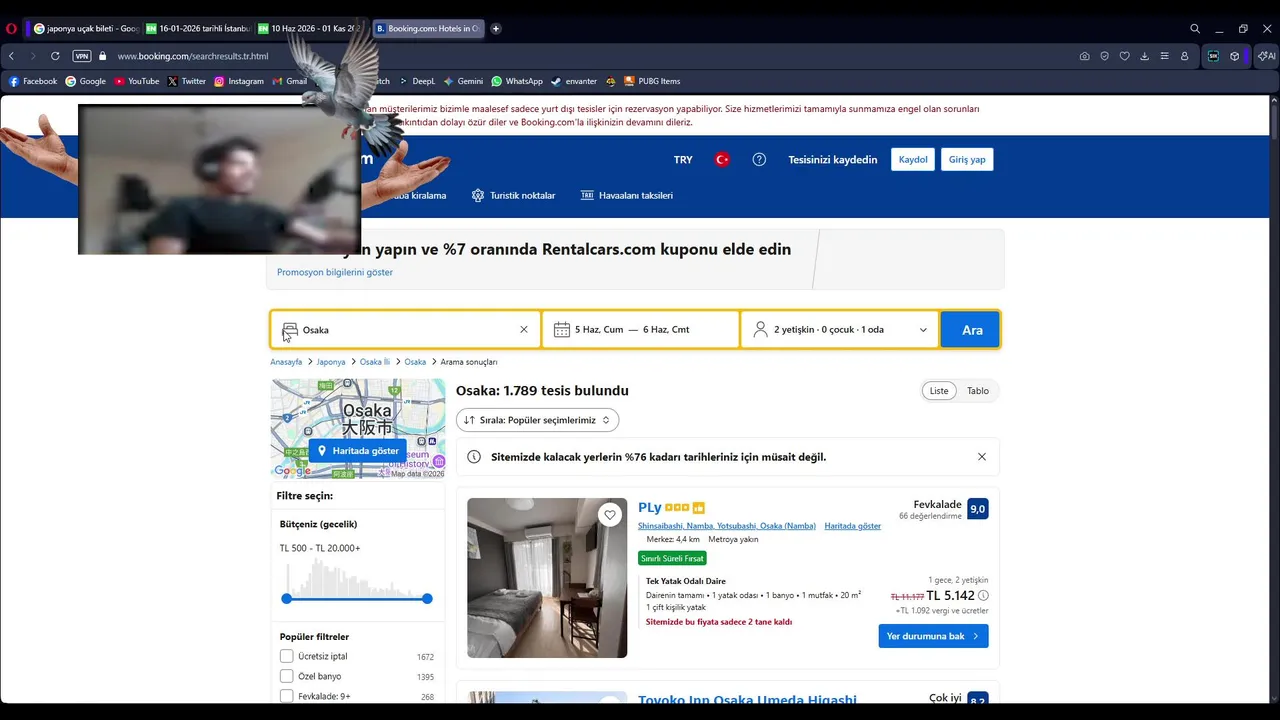Open the Google bookmark
The image size is (1280, 720).
point(86,81)
